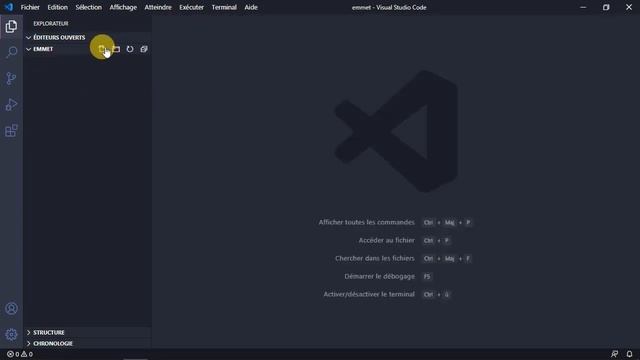Open the Exécuter menu

point(191,7)
